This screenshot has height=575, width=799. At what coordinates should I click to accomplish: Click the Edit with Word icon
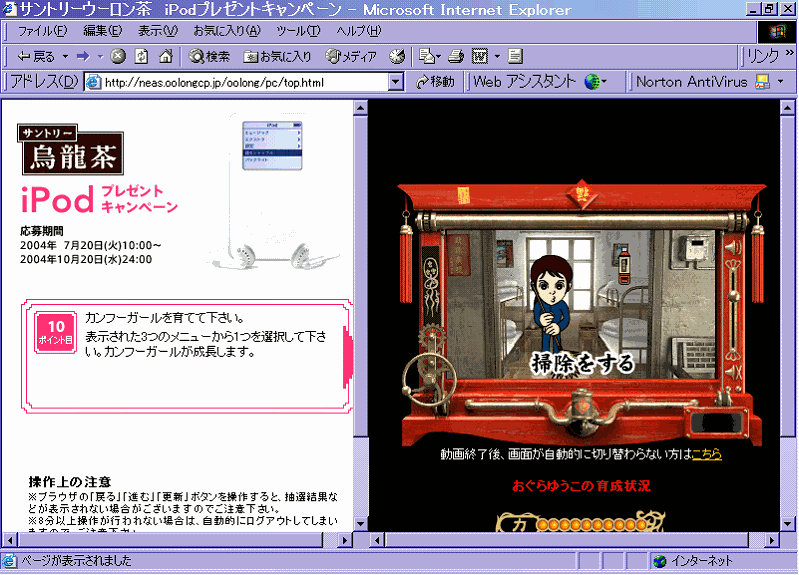480,57
